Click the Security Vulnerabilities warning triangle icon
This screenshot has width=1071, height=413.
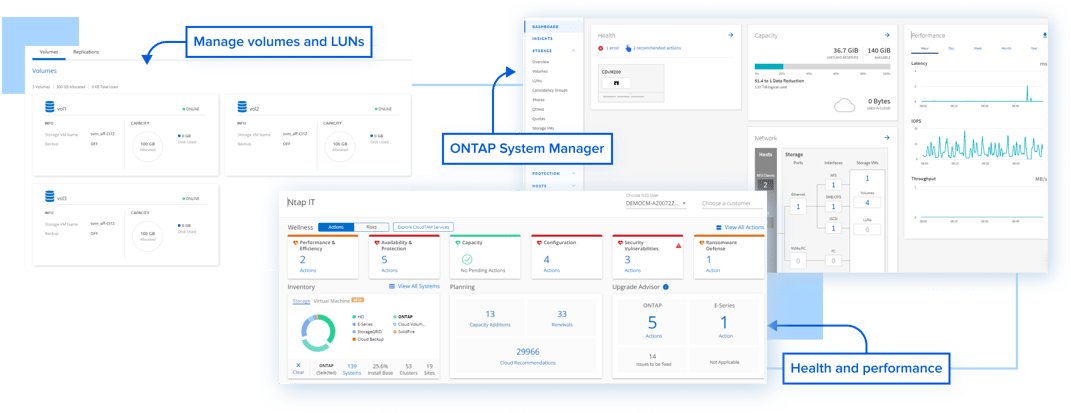[x=677, y=244]
